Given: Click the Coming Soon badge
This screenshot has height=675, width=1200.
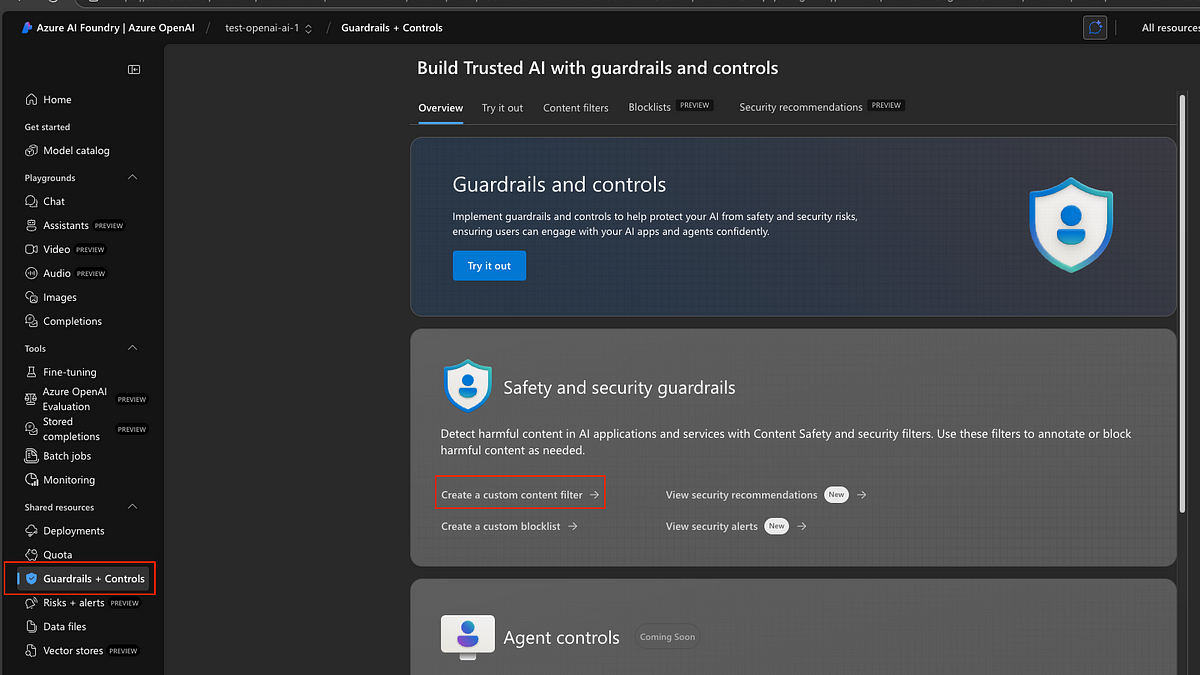Looking at the screenshot, I should [x=669, y=637].
